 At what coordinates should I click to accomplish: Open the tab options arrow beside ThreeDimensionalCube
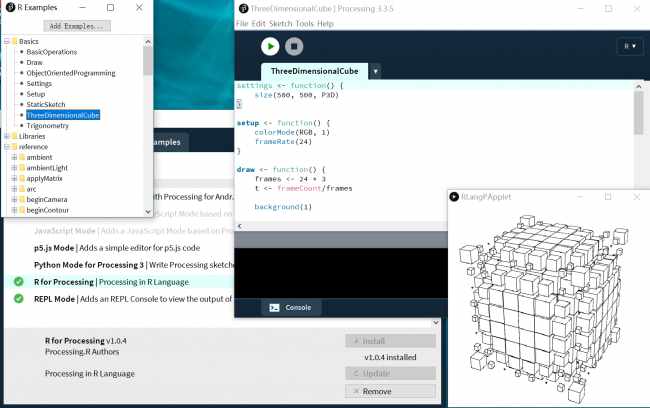tap(375, 71)
